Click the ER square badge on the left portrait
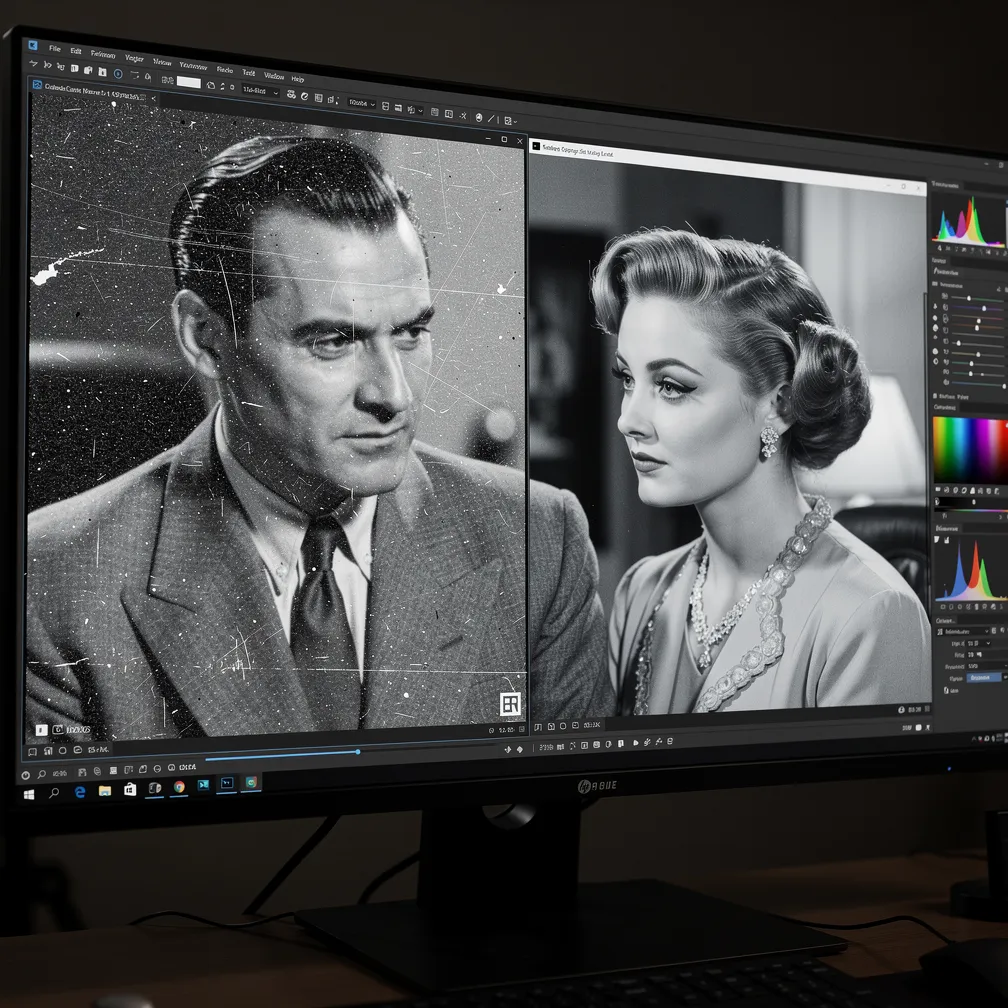Viewport: 1008px width, 1008px height. pos(510,704)
